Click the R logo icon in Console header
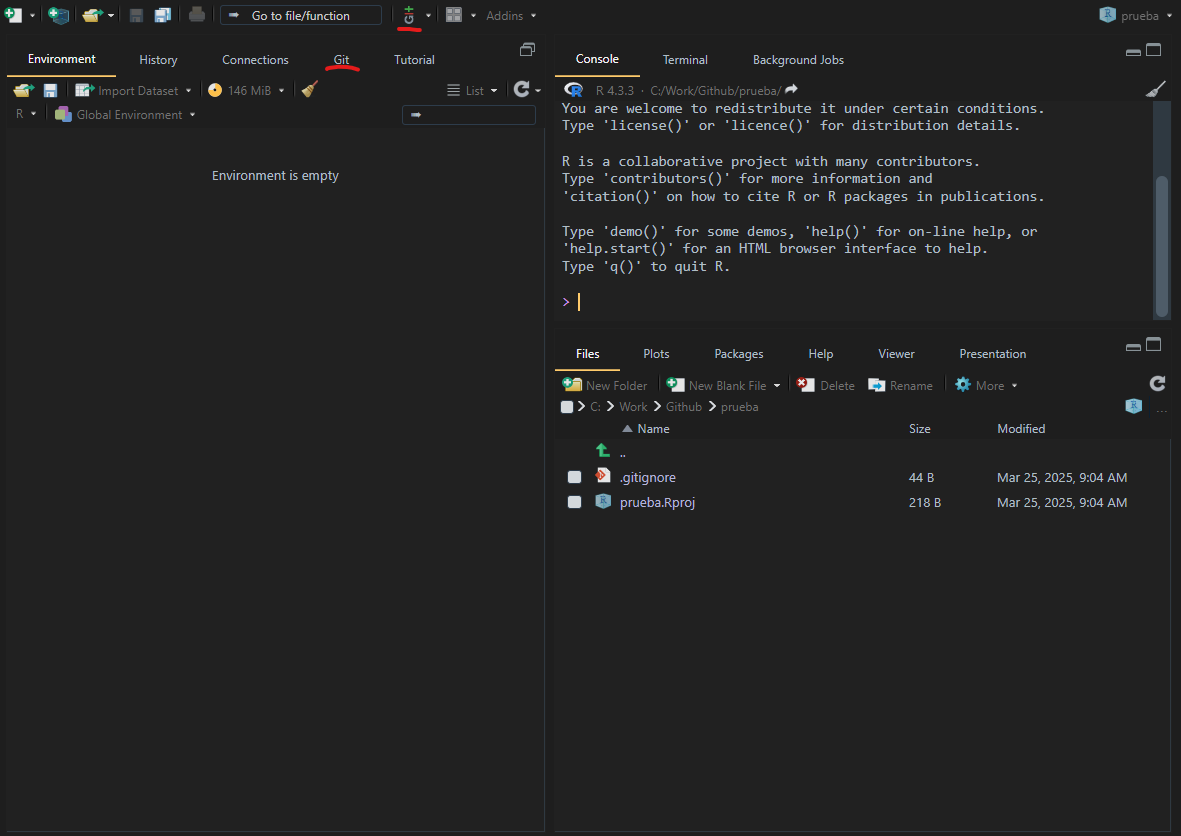This screenshot has height=836, width=1181. 574,90
